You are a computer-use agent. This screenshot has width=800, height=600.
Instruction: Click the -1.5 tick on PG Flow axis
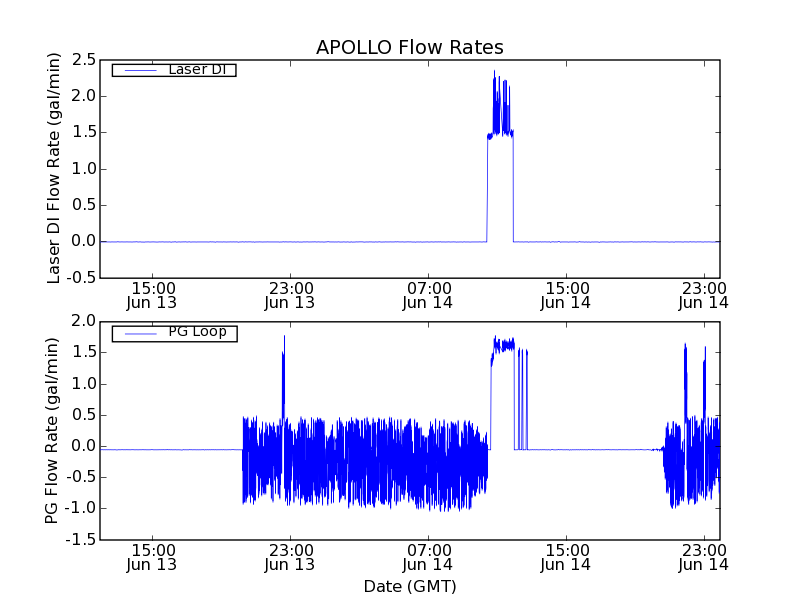coord(81,540)
